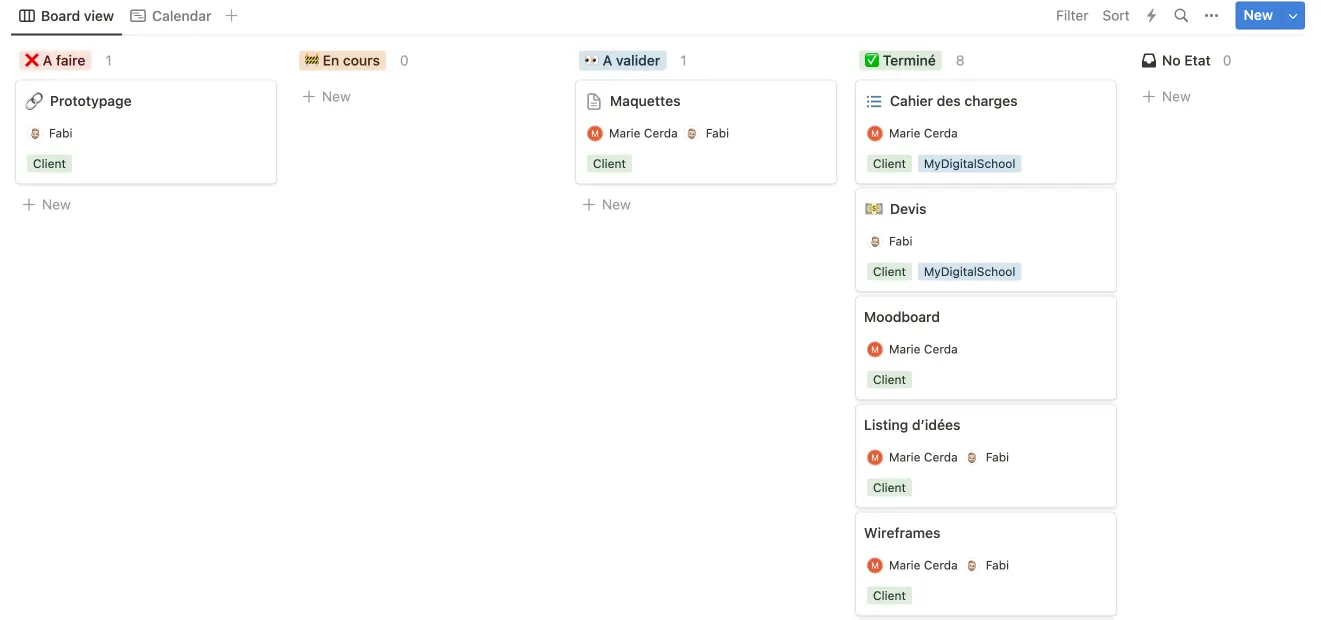Open the Moodboard card
This screenshot has height=620, width=1321.
(986, 348)
